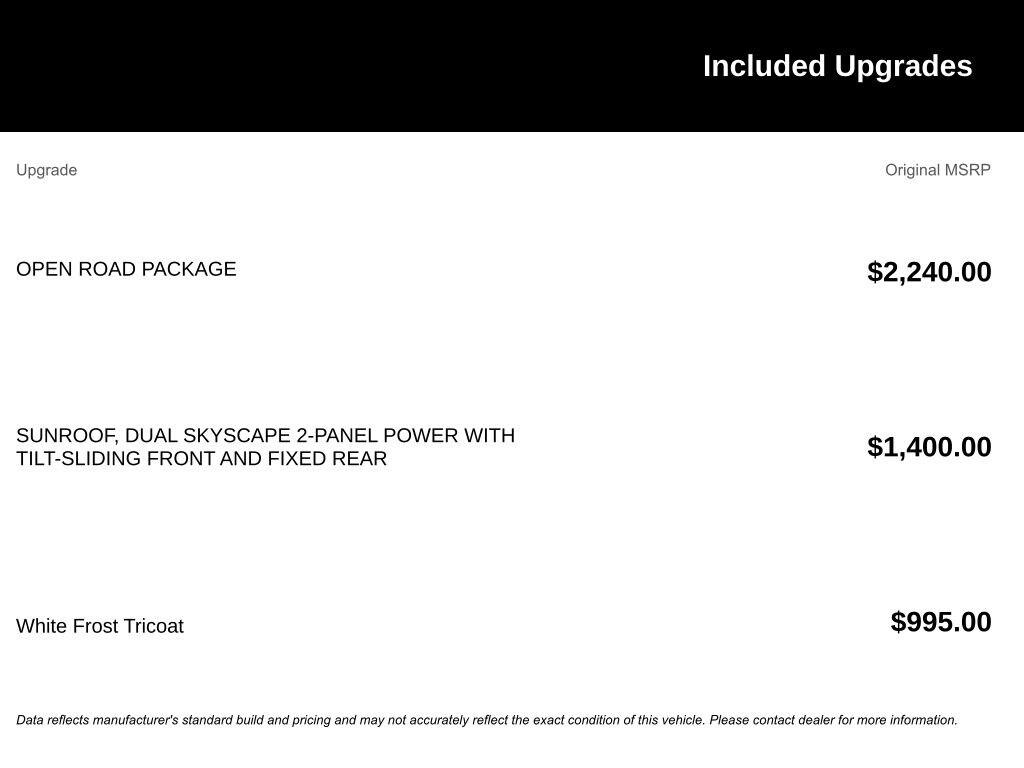The height and width of the screenshot is (768, 1024).
Task: Click the word Tricoat
Action: tap(151, 626)
